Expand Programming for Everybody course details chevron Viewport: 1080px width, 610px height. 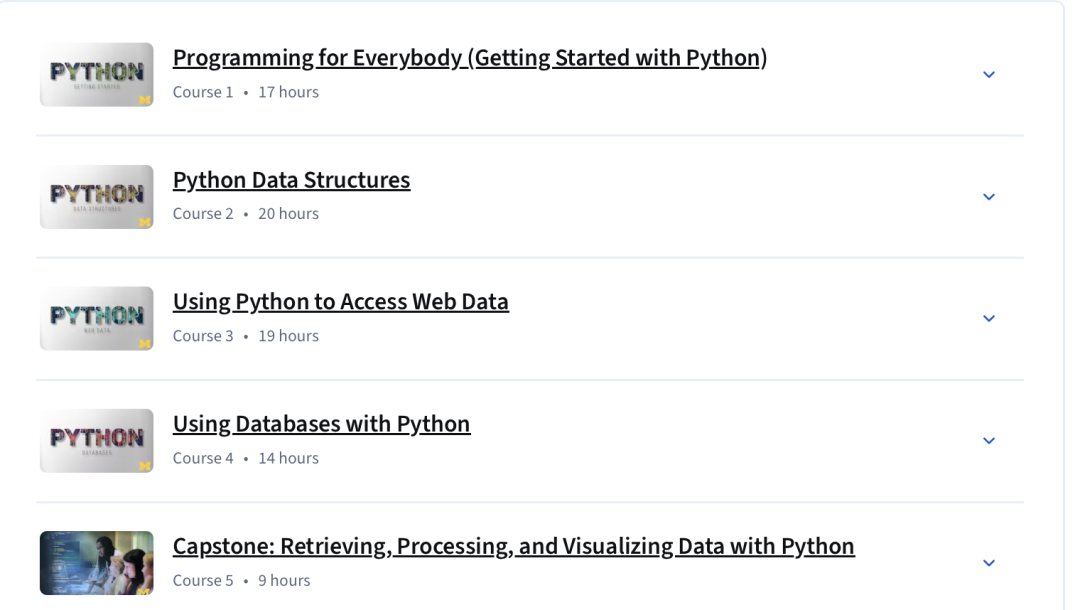pyautogui.click(x=989, y=75)
